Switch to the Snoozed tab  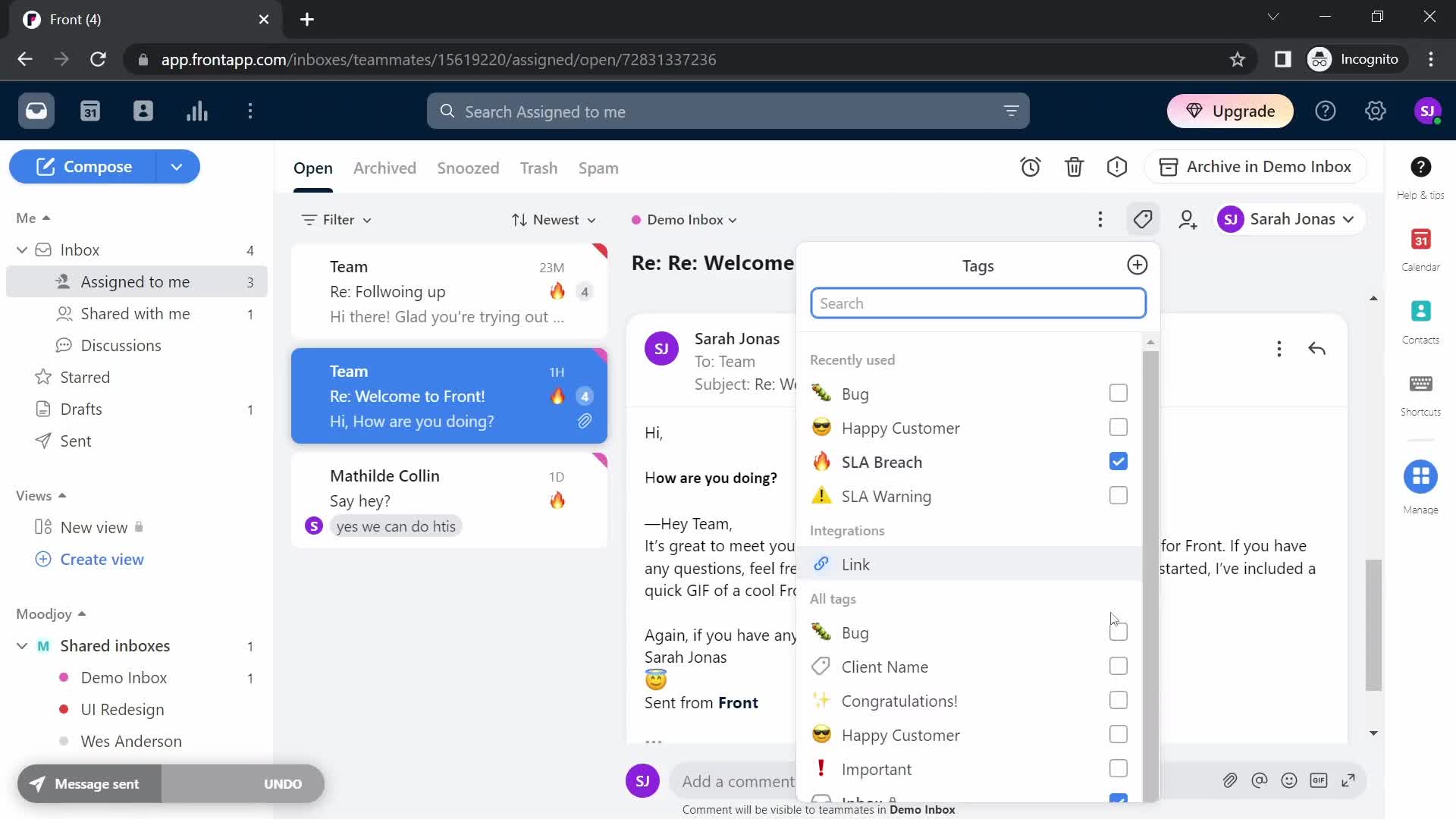click(x=468, y=168)
